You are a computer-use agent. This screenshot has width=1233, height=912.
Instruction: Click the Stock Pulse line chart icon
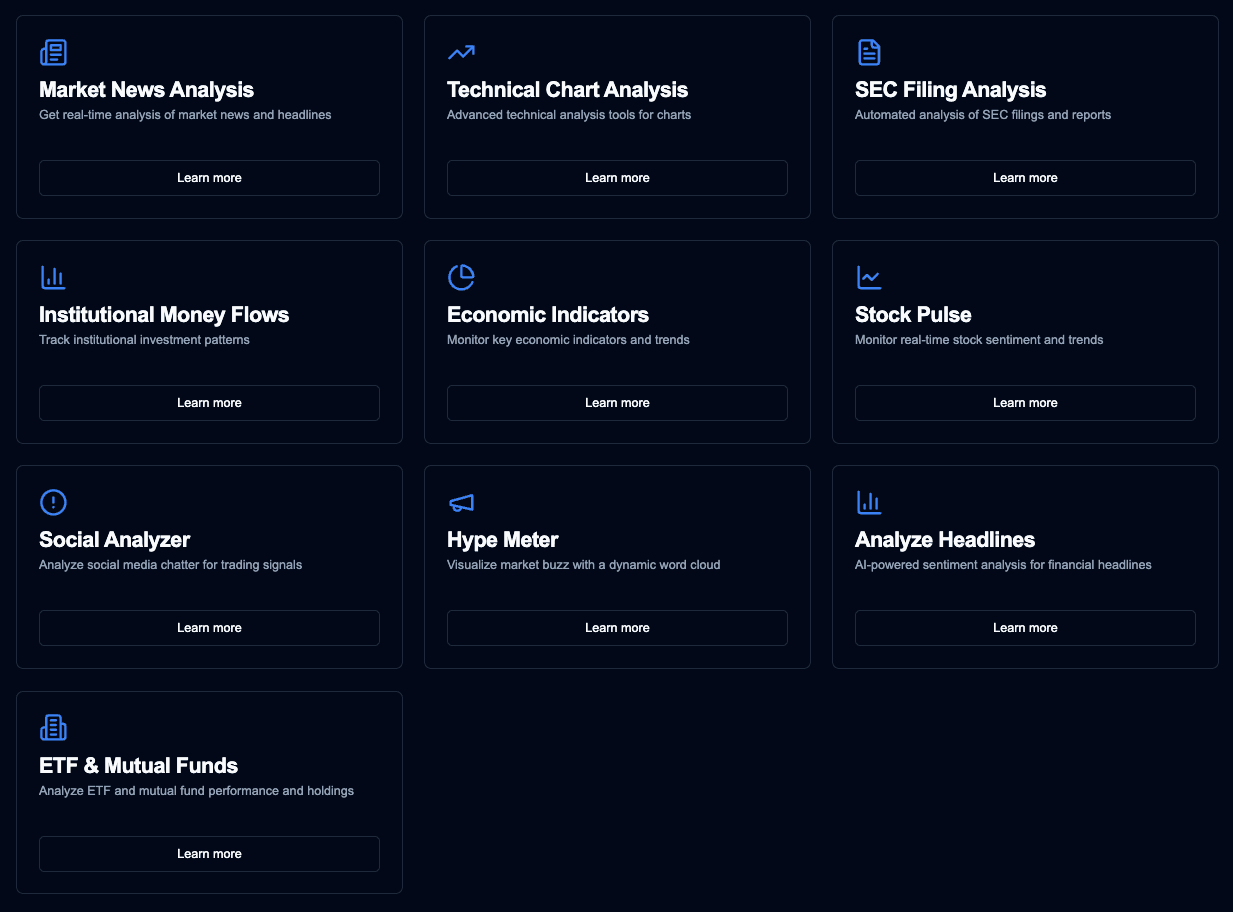click(869, 277)
